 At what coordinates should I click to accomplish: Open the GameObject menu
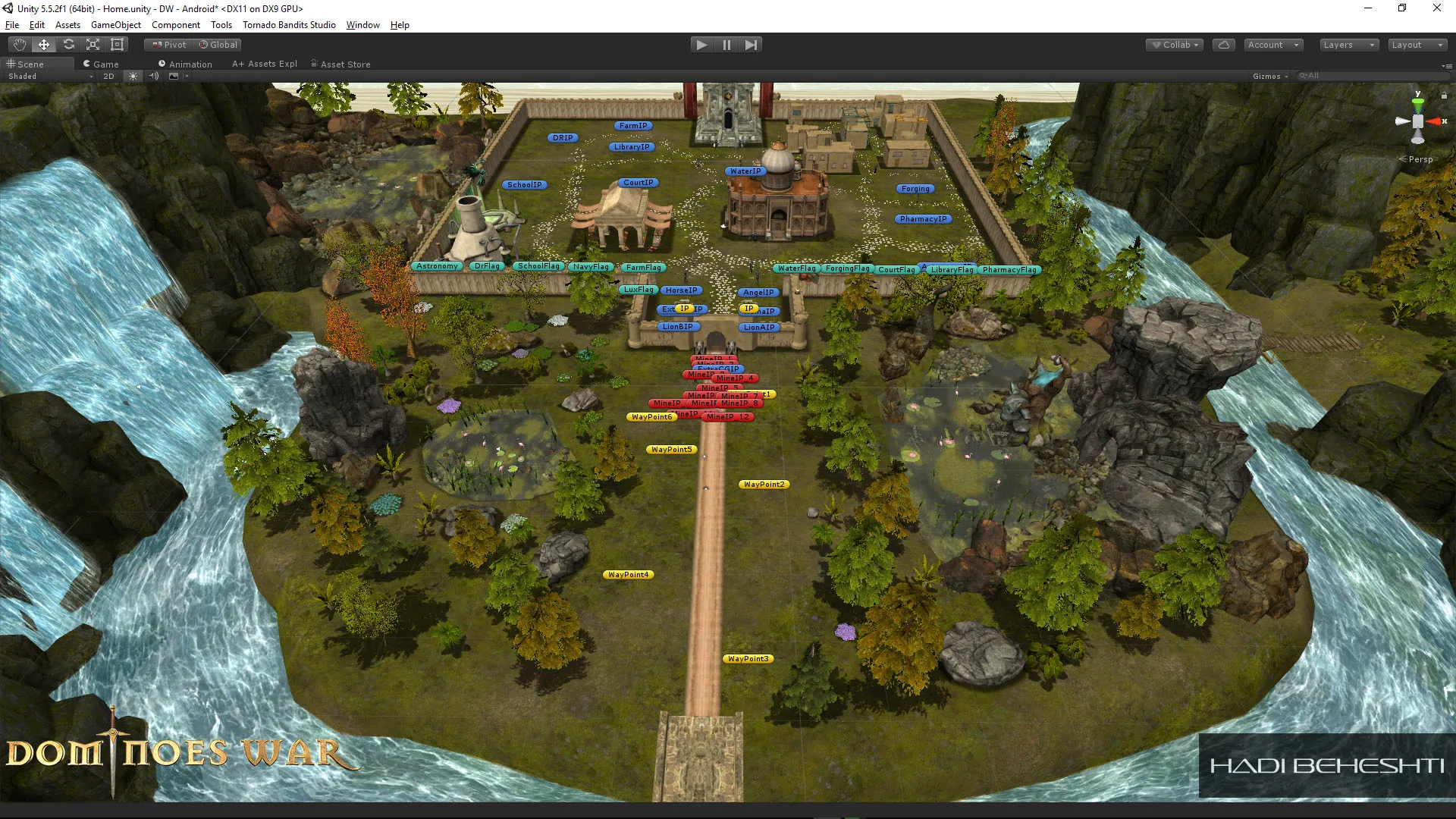[x=116, y=25]
